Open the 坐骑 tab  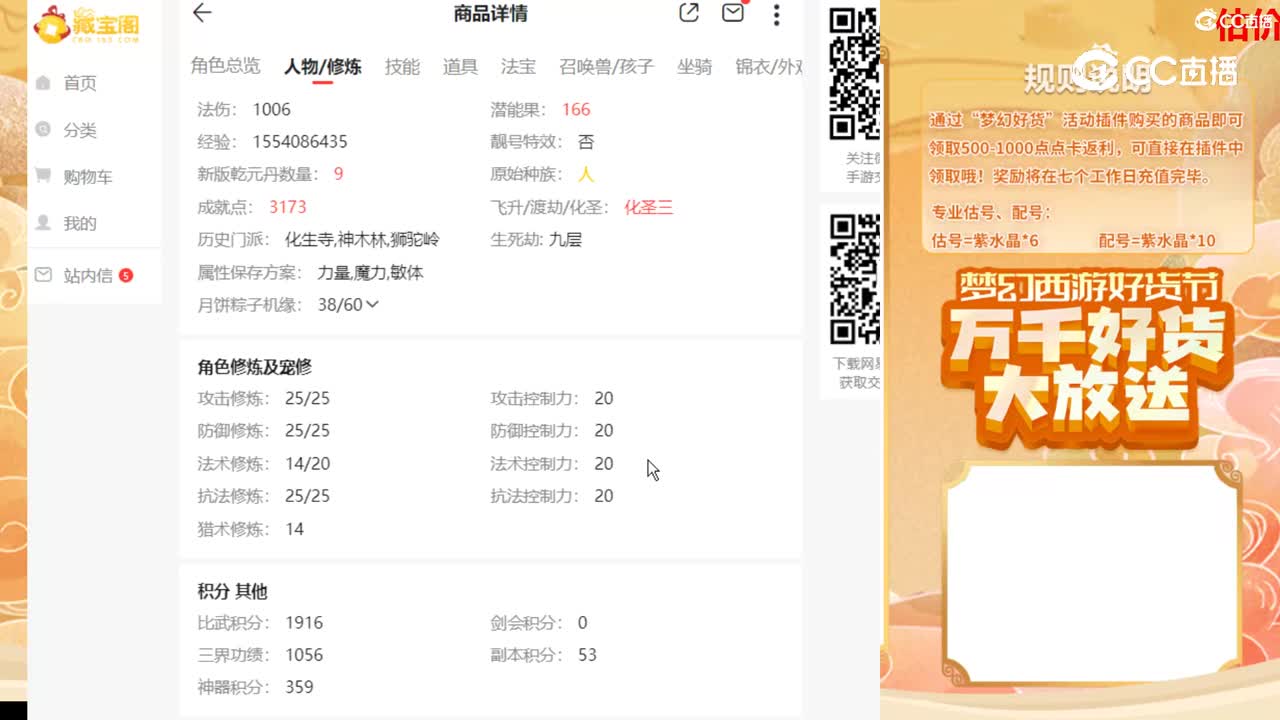694,67
